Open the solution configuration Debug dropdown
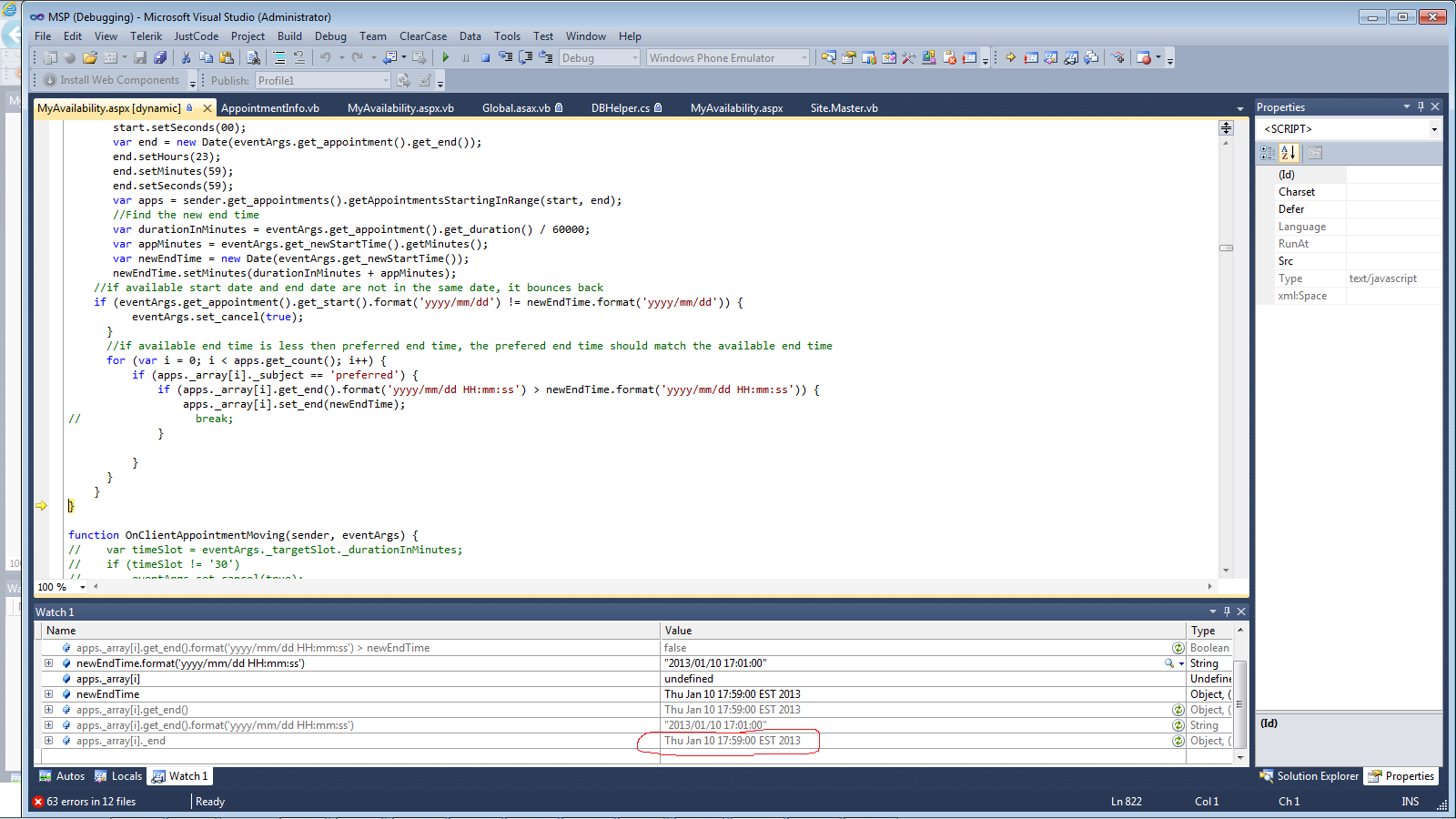This screenshot has height=819, width=1456. click(635, 57)
